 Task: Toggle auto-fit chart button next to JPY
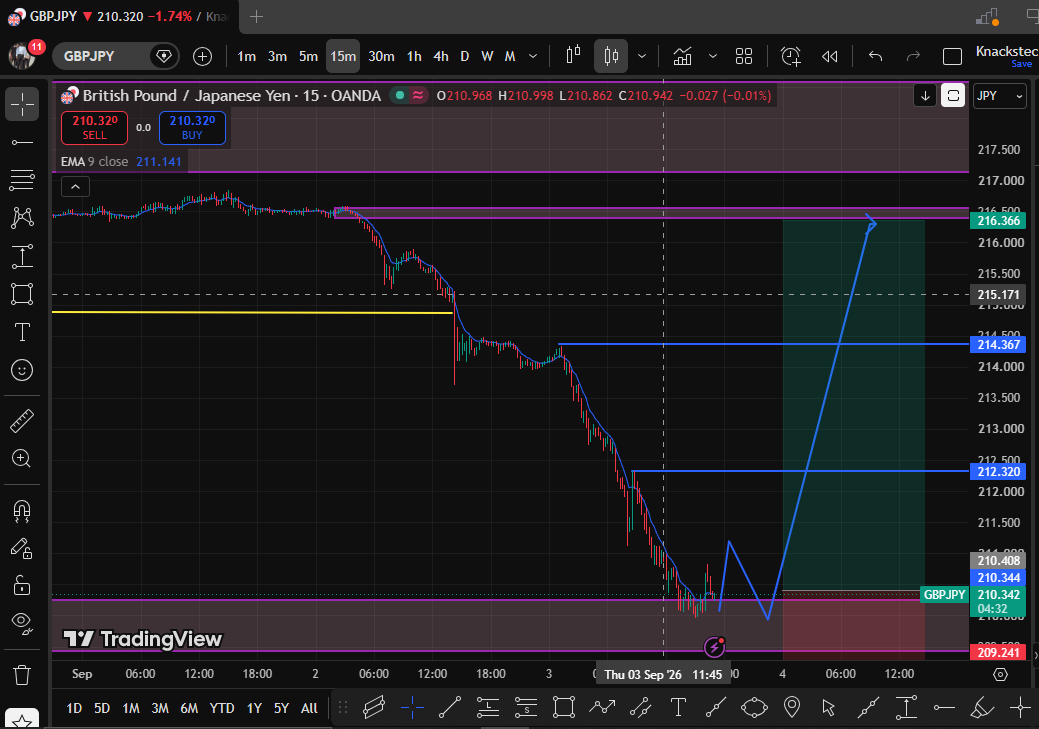coord(953,96)
